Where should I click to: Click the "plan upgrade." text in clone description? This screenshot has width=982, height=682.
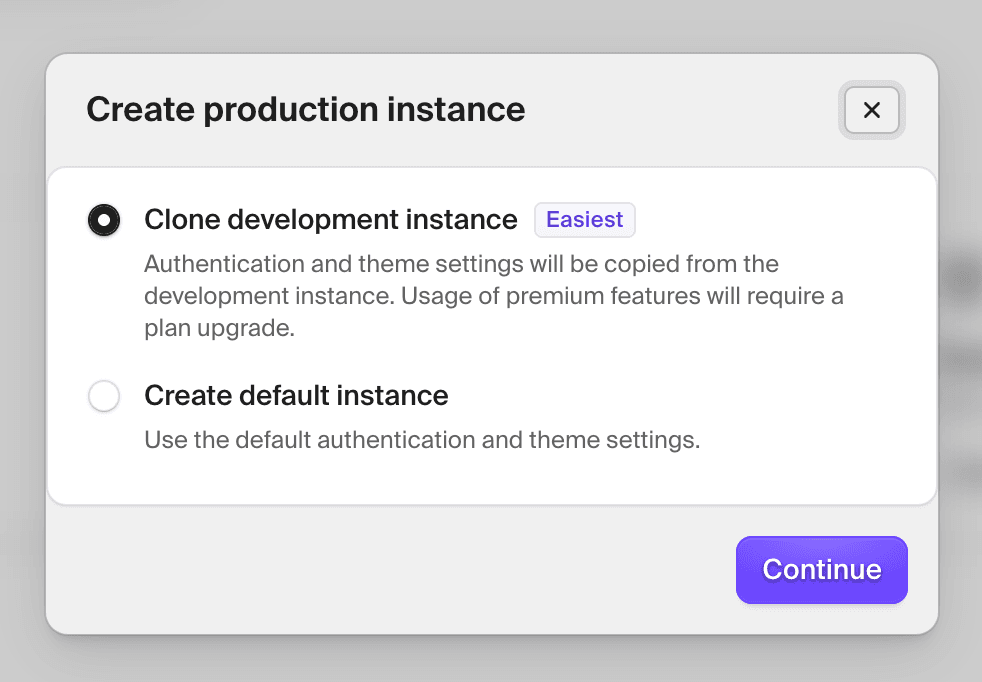coord(220,329)
